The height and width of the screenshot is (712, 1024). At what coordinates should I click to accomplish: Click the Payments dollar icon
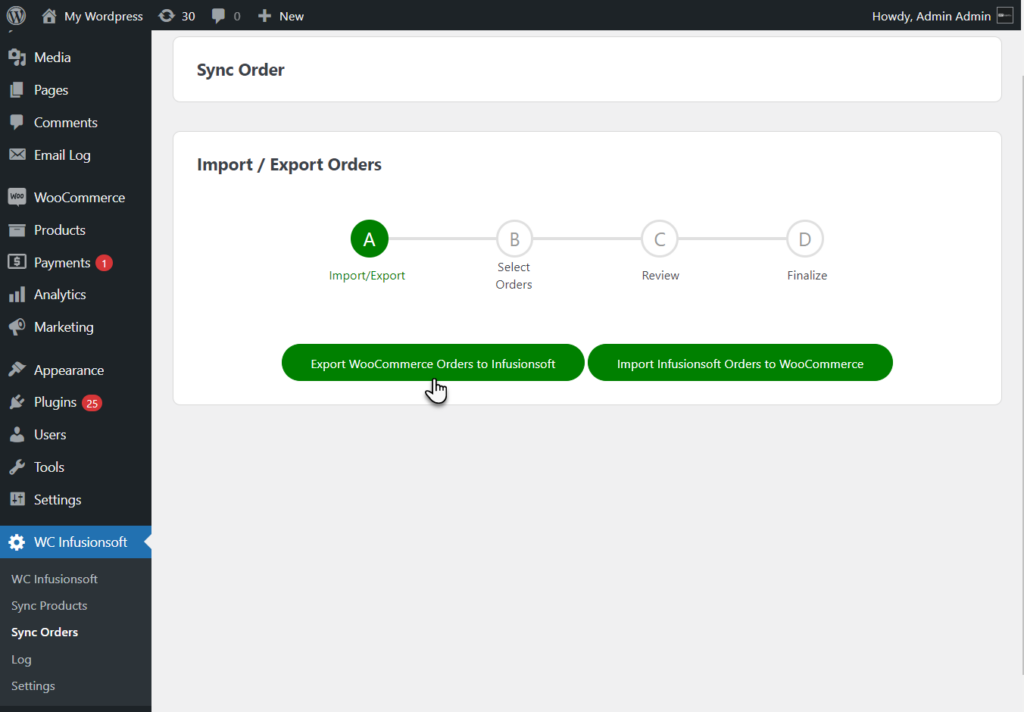[x=17, y=262]
